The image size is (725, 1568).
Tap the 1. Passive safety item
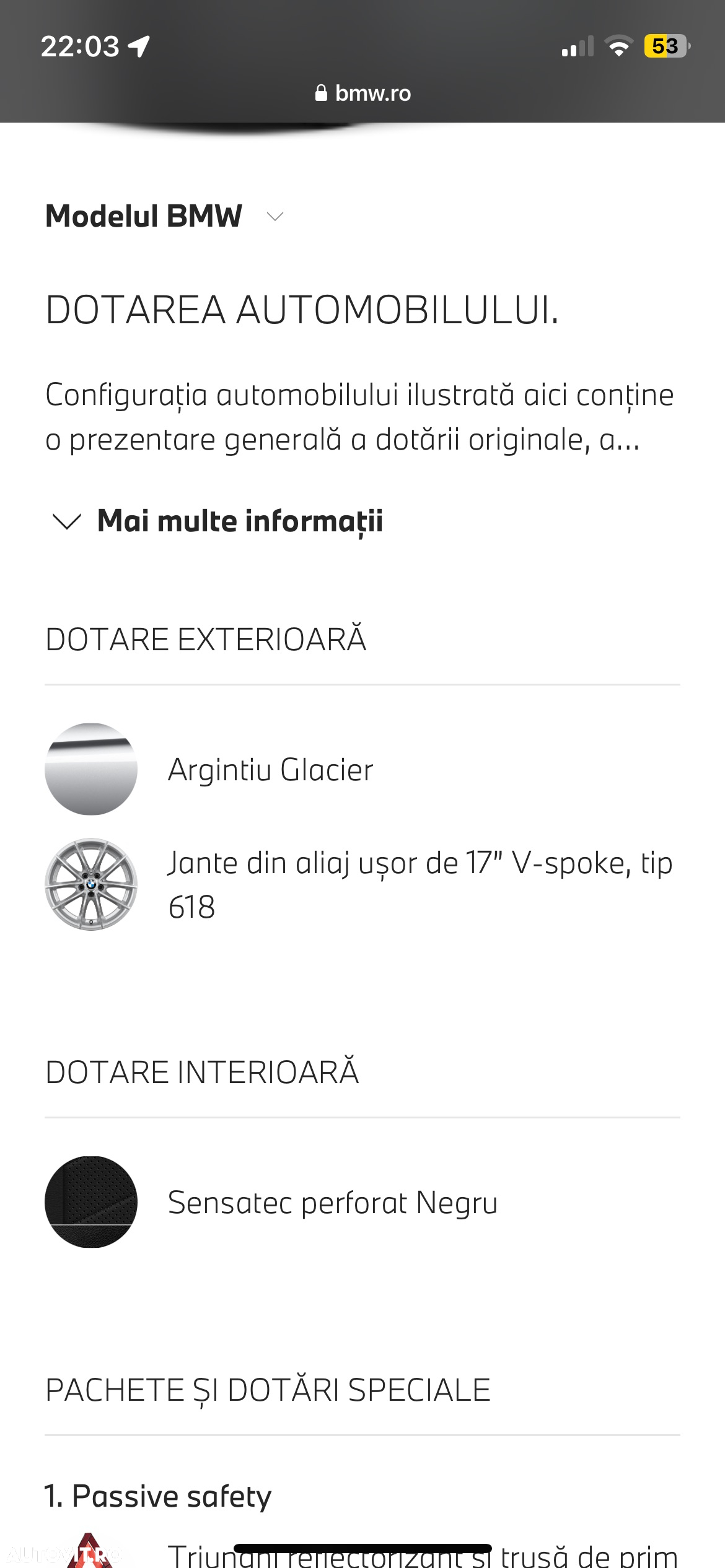pos(158,1496)
